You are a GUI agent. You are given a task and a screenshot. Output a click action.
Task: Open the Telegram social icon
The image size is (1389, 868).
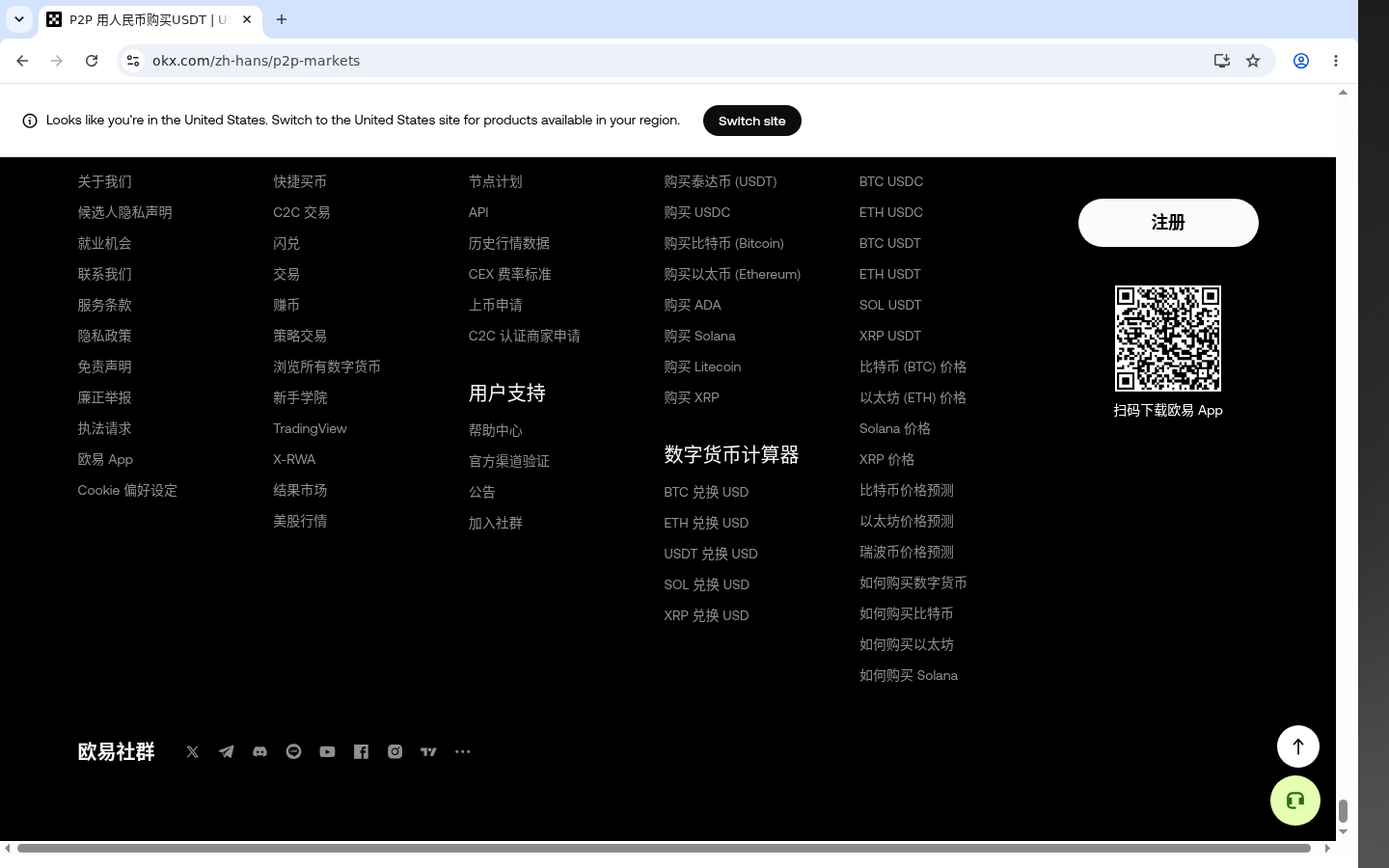[x=227, y=751]
